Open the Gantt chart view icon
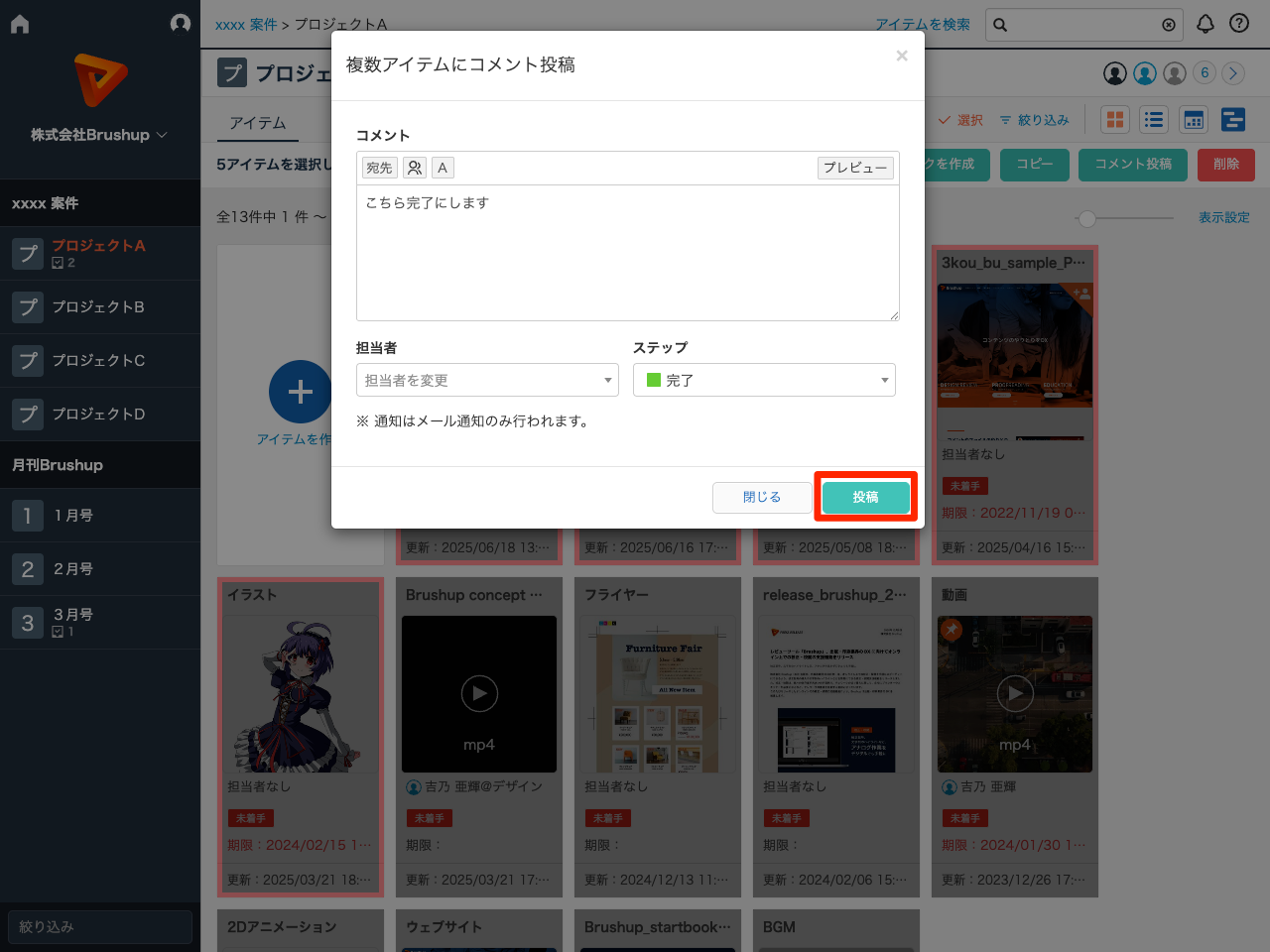 point(1233,120)
